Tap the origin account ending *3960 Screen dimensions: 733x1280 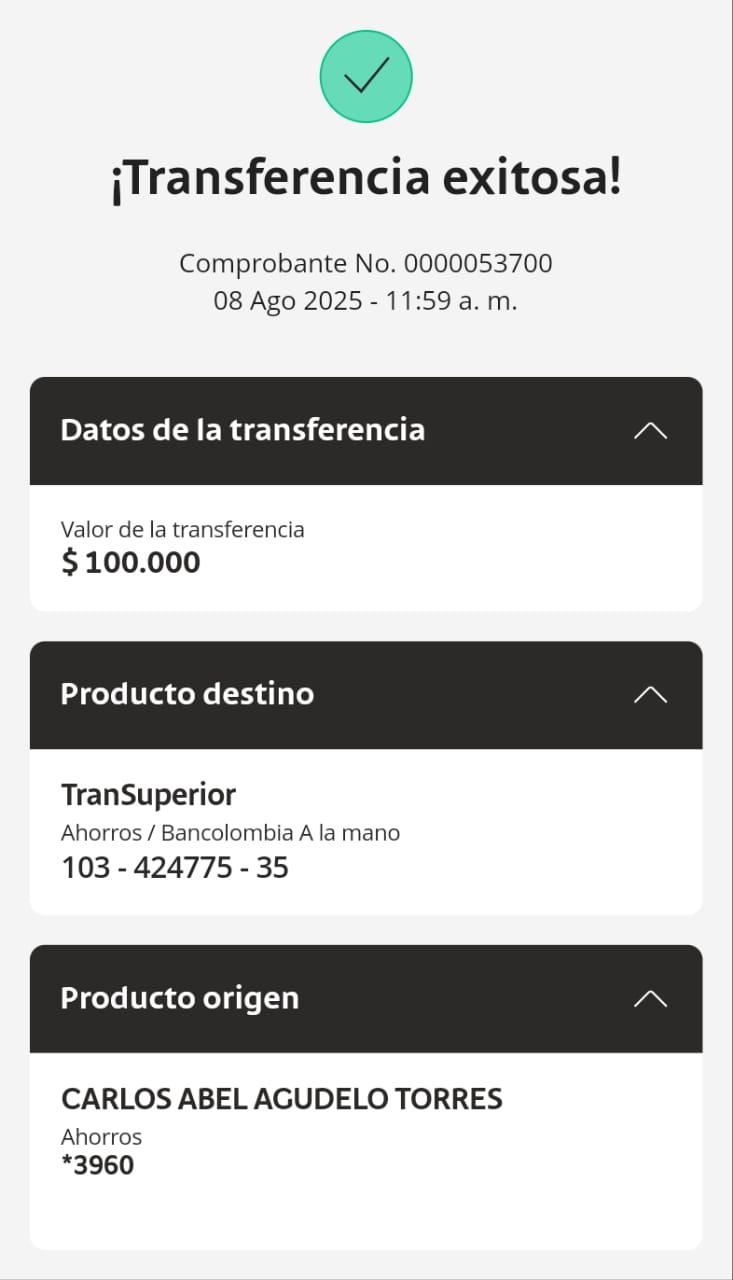point(97,1165)
